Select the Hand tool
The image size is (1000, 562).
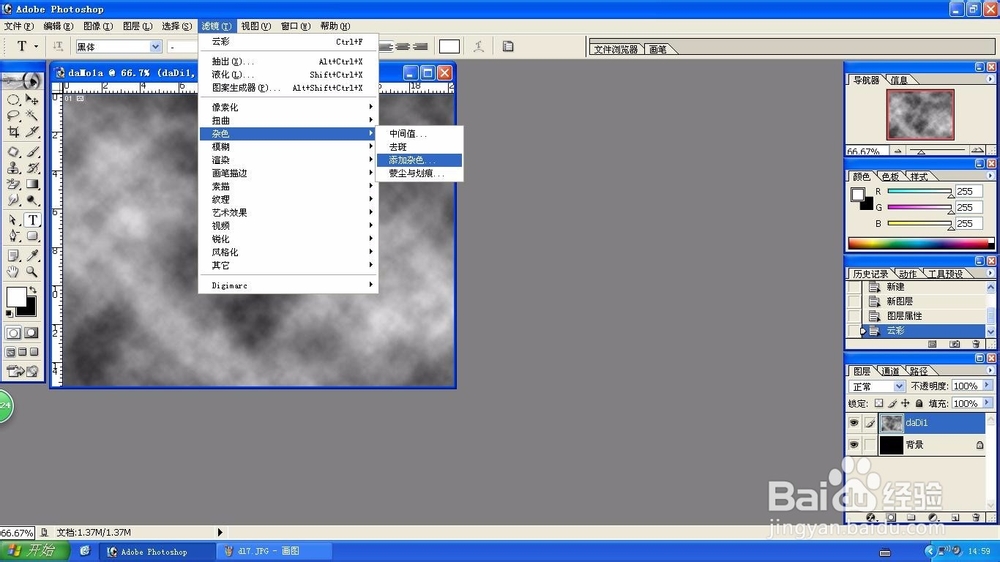13,272
